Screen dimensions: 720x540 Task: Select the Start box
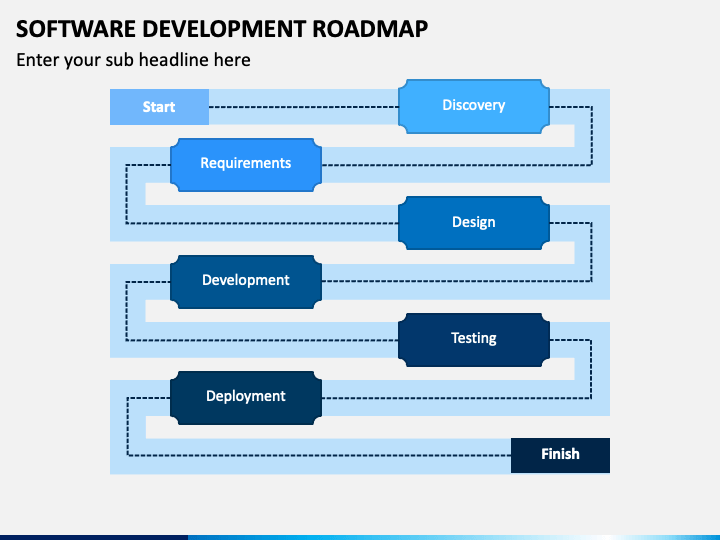(x=159, y=107)
